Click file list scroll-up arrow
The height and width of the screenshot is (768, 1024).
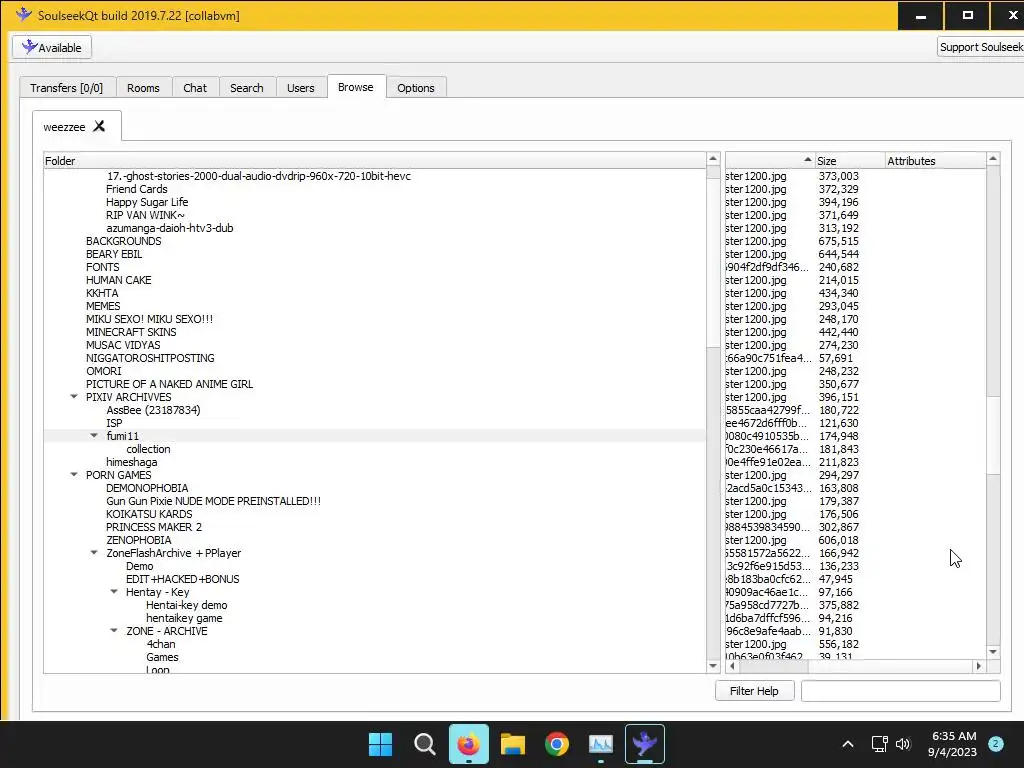click(x=993, y=159)
